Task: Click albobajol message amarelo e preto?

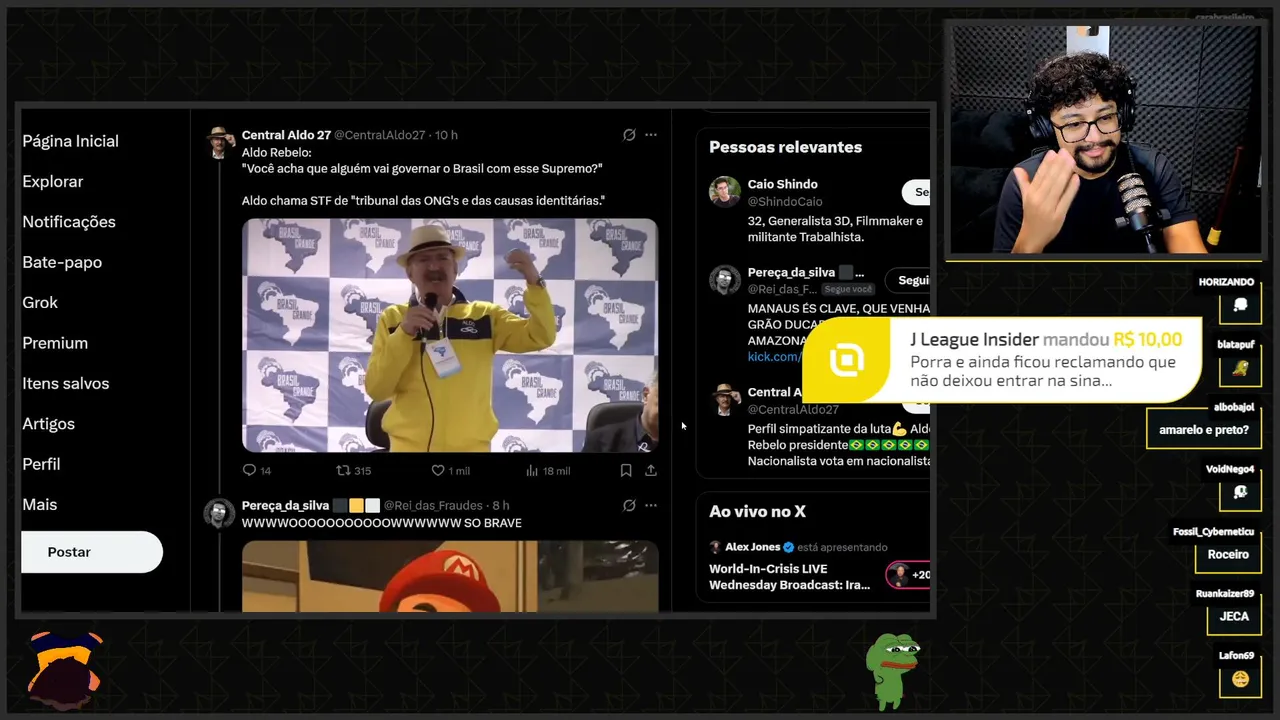Action: pyautogui.click(x=1204, y=430)
